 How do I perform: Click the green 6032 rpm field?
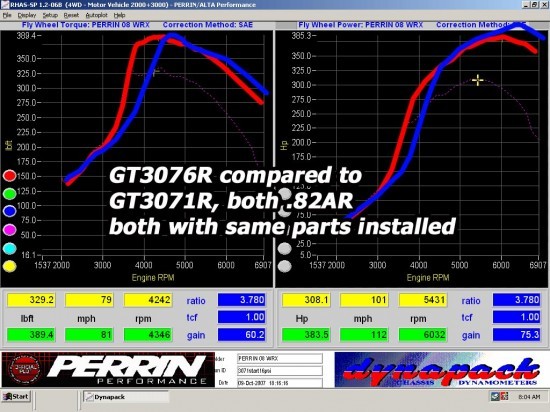(x=423, y=335)
